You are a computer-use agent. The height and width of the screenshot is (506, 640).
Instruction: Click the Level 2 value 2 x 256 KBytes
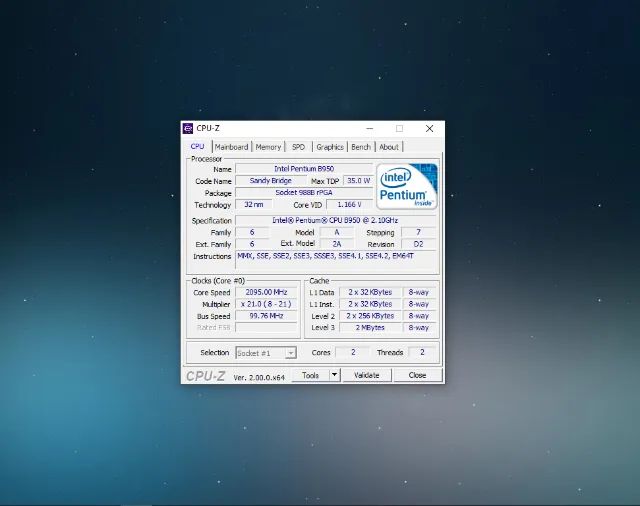pos(370,316)
